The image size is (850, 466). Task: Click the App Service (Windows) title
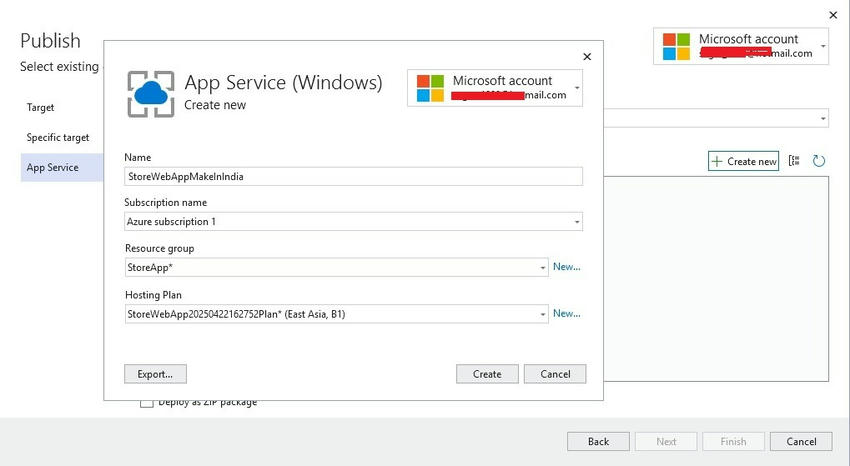pos(283,82)
